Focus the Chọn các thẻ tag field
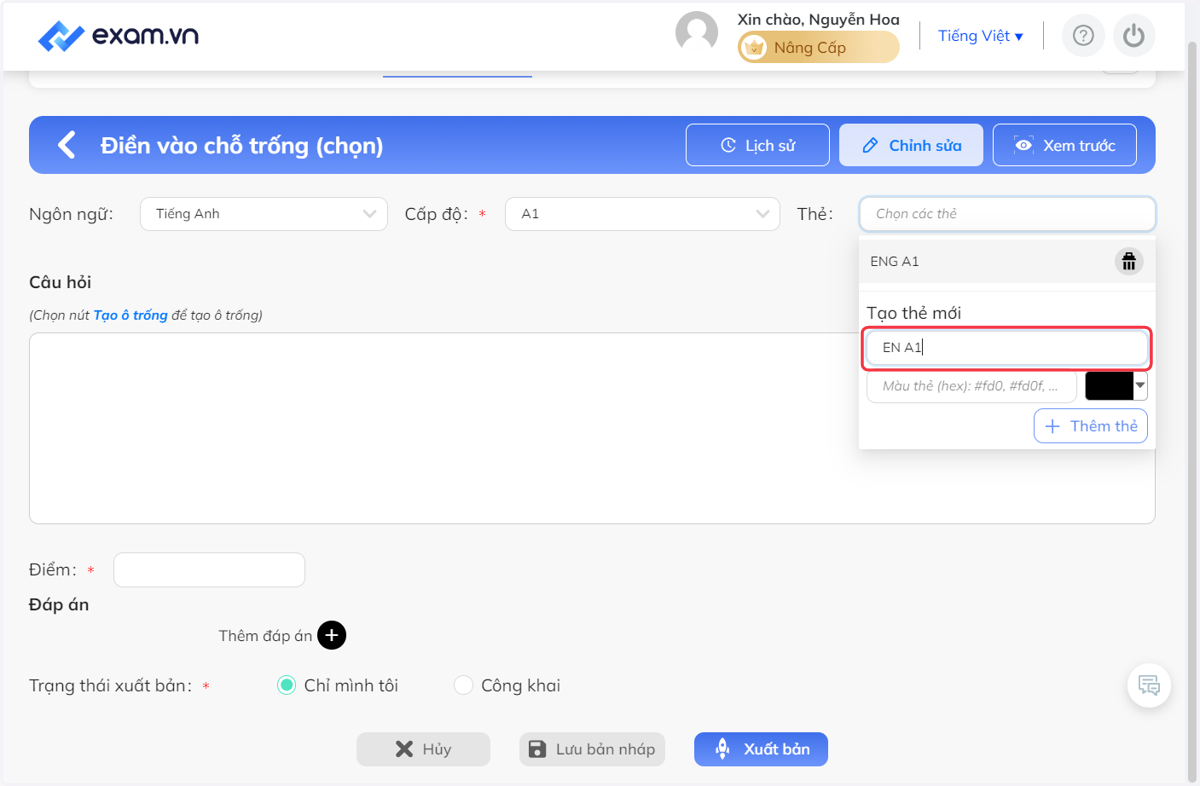1200x786 pixels. [1007, 214]
